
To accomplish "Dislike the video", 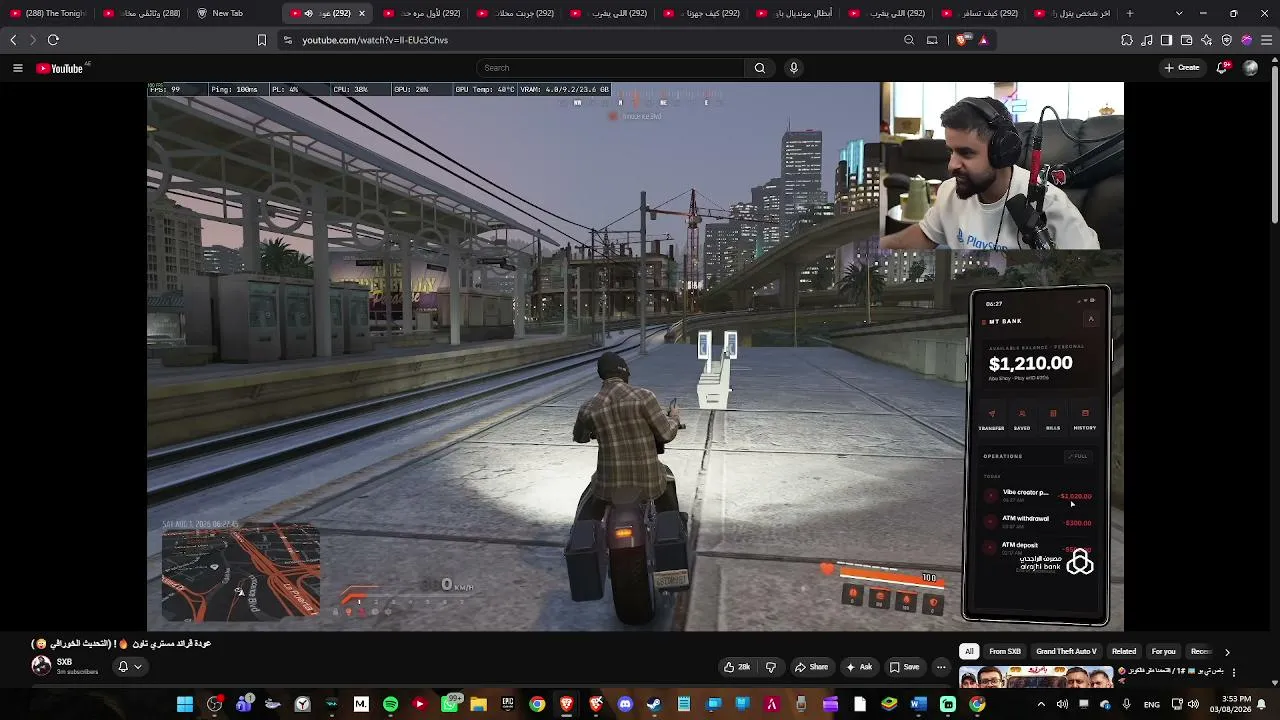I will pos(771,667).
